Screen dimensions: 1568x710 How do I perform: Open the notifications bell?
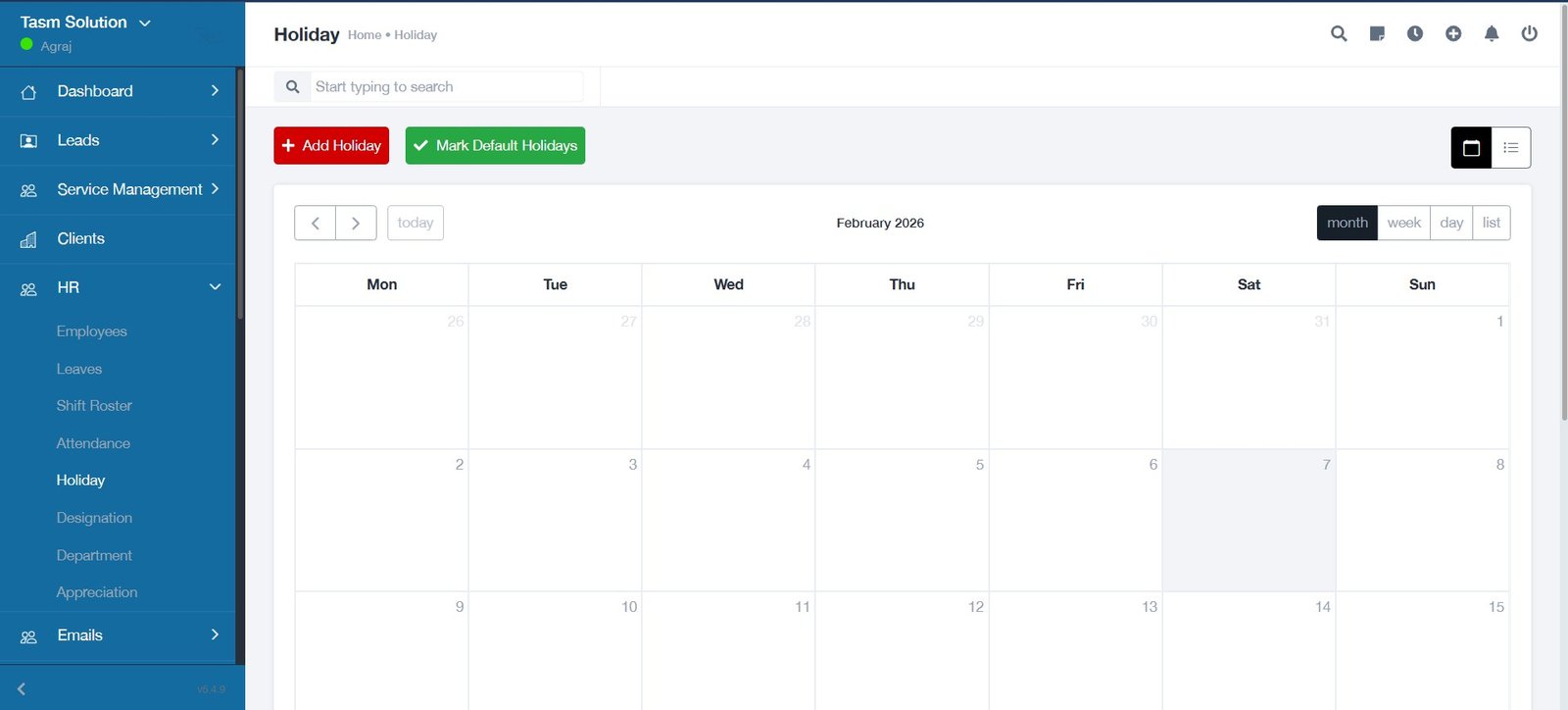pyautogui.click(x=1492, y=34)
